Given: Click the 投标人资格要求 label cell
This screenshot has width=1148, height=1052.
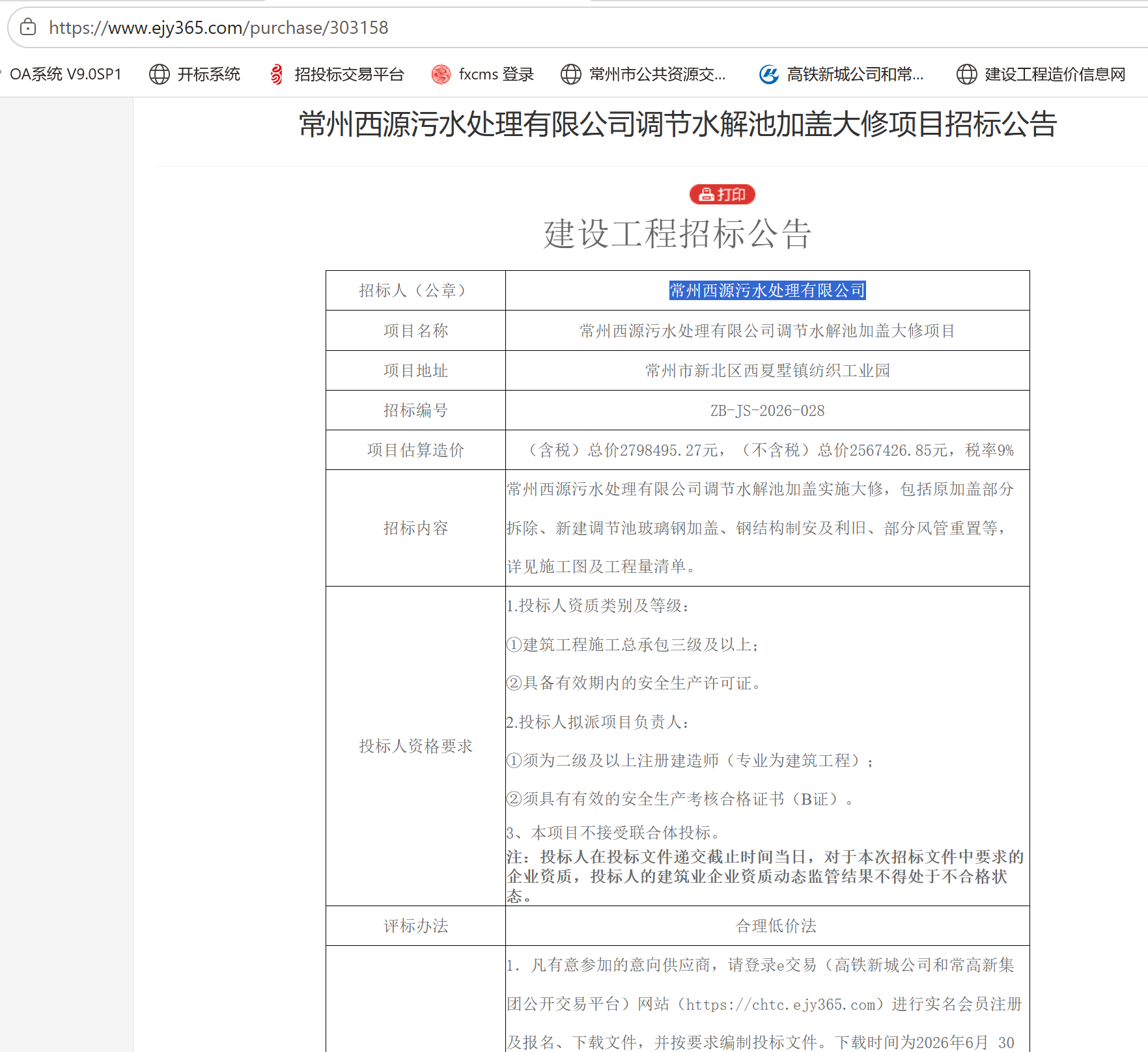Looking at the screenshot, I should [x=415, y=746].
